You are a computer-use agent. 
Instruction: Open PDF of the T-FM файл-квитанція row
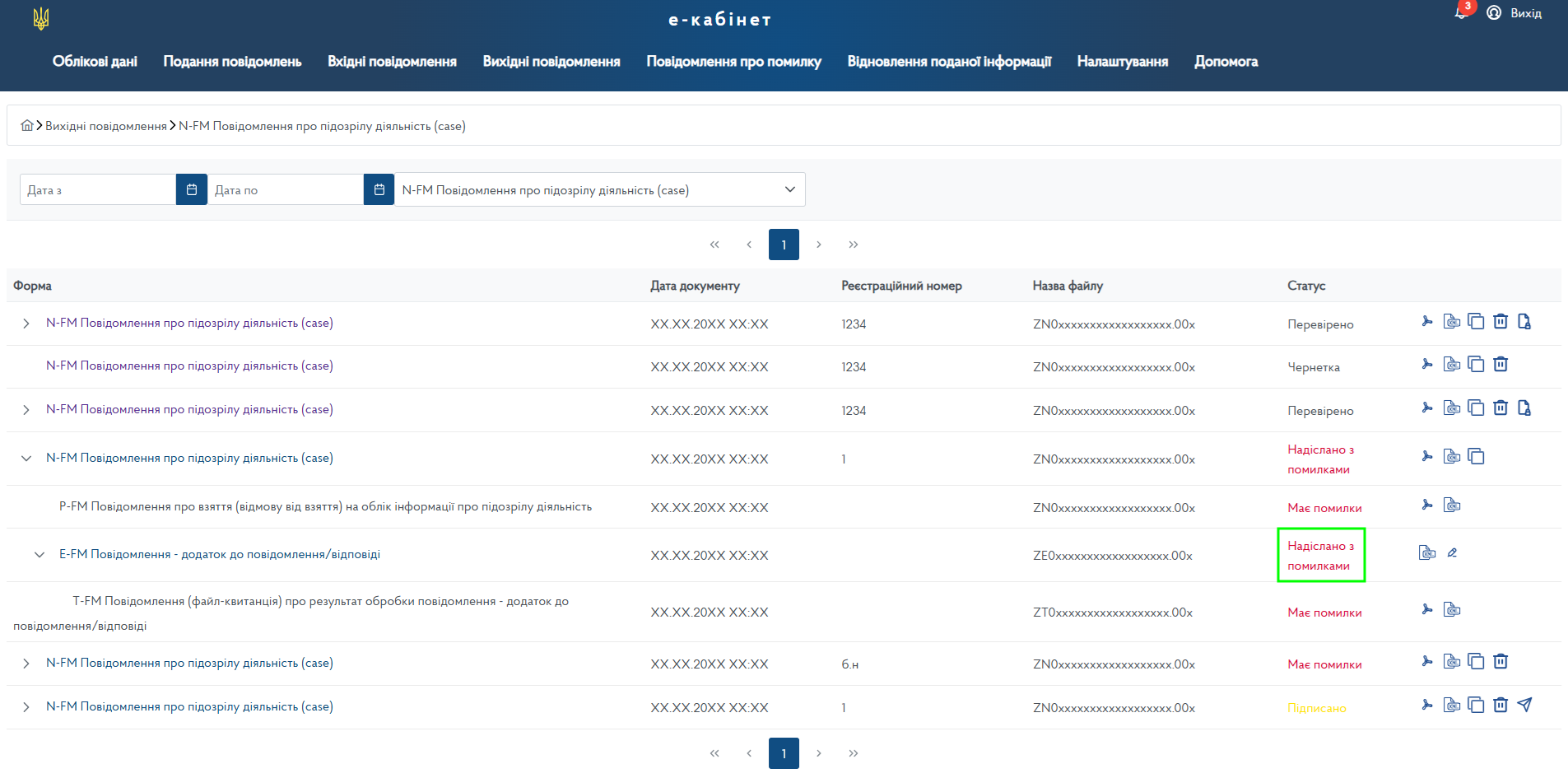(1427, 609)
